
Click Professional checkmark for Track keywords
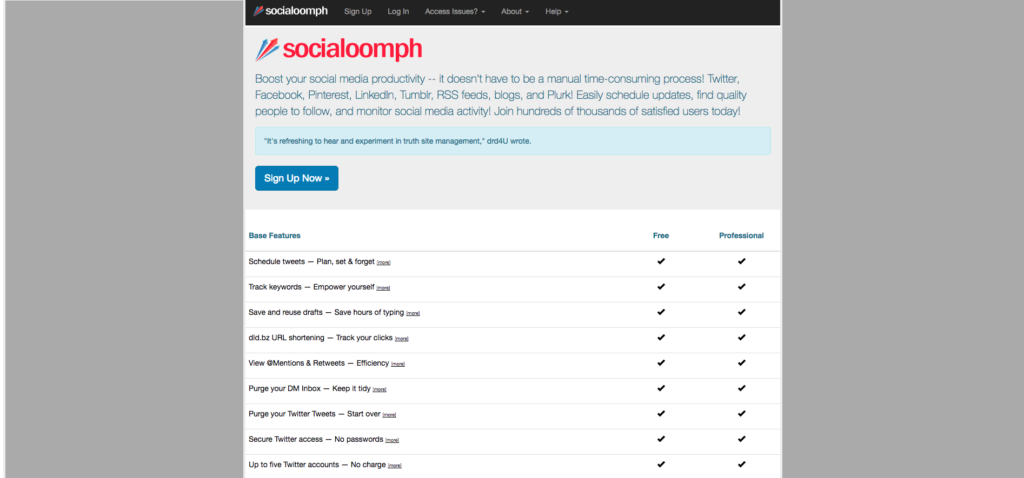pyautogui.click(x=741, y=287)
